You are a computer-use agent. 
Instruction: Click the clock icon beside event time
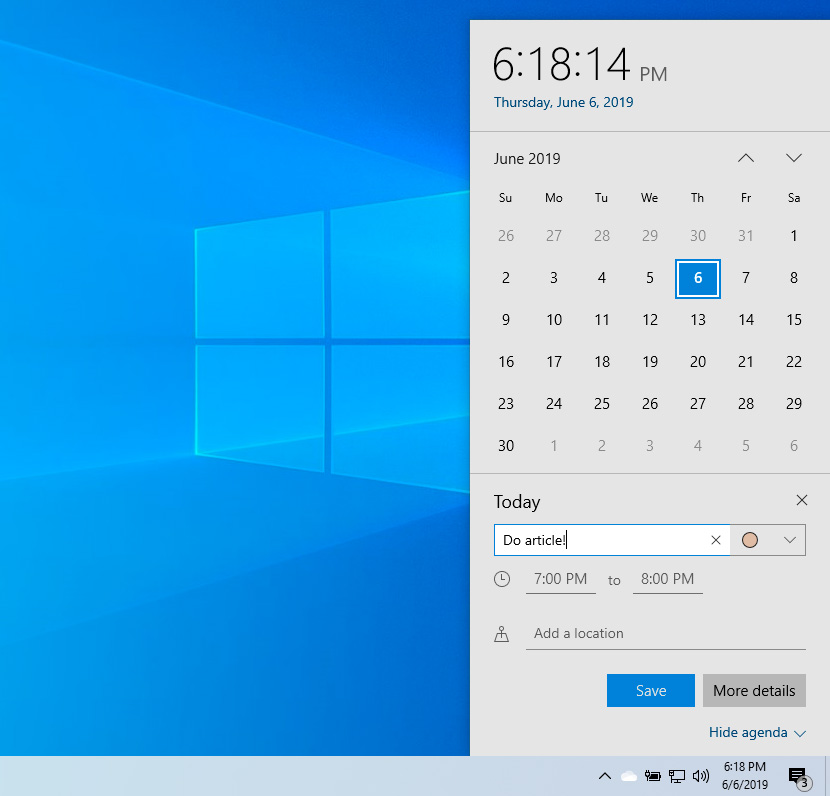click(x=502, y=579)
